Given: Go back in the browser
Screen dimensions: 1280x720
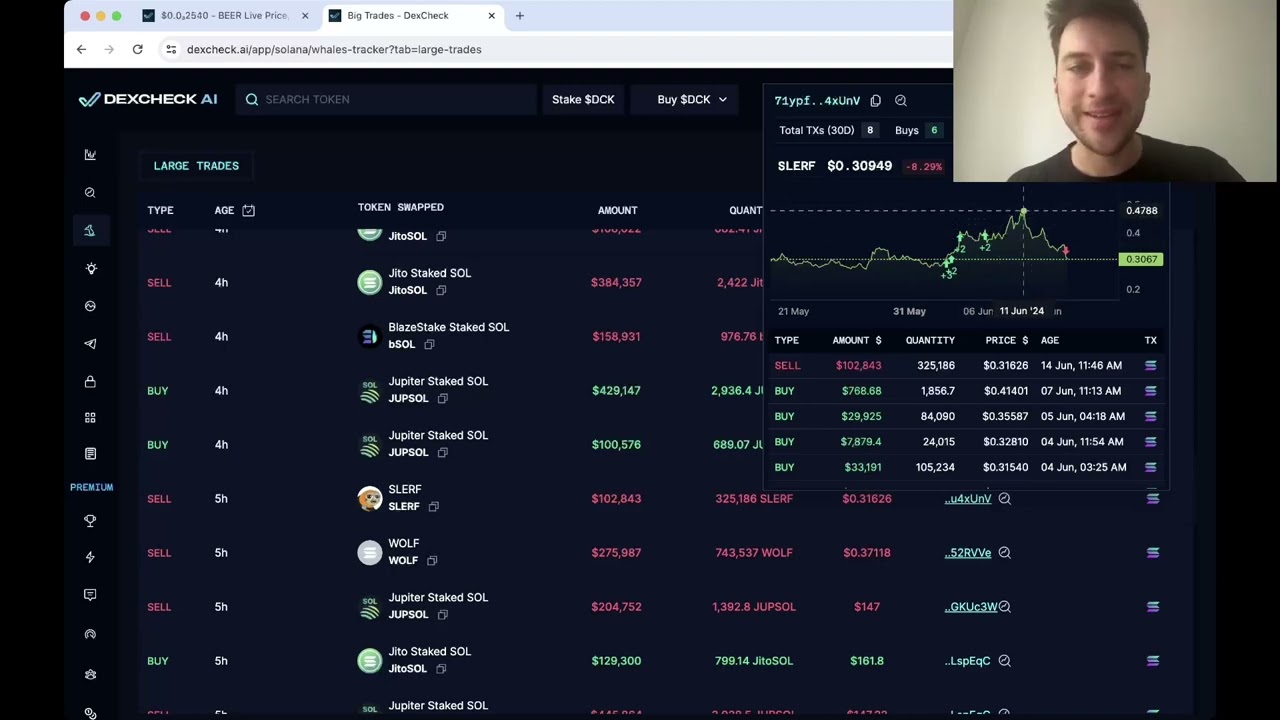Looking at the screenshot, I should pos(81,49).
